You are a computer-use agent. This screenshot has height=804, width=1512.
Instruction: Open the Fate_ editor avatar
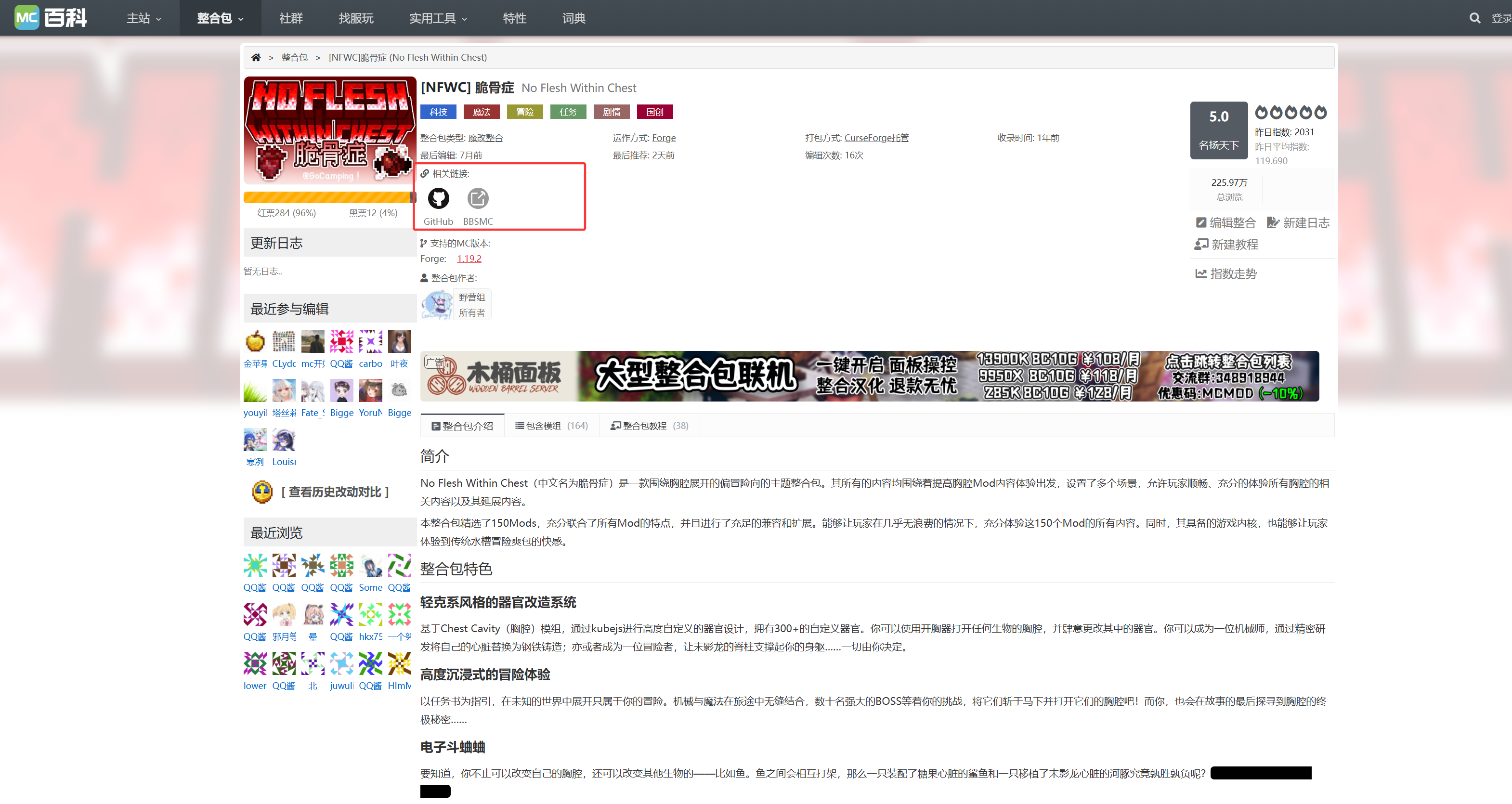click(313, 391)
